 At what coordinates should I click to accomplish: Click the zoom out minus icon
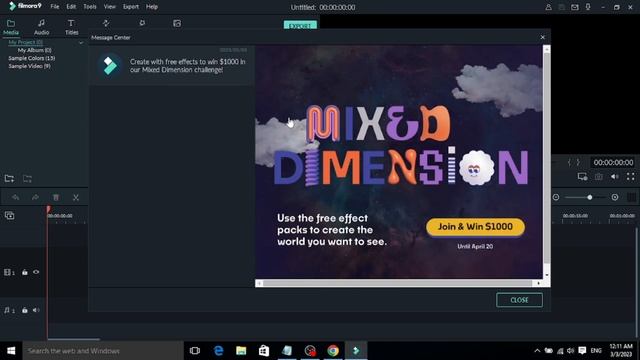point(556,197)
